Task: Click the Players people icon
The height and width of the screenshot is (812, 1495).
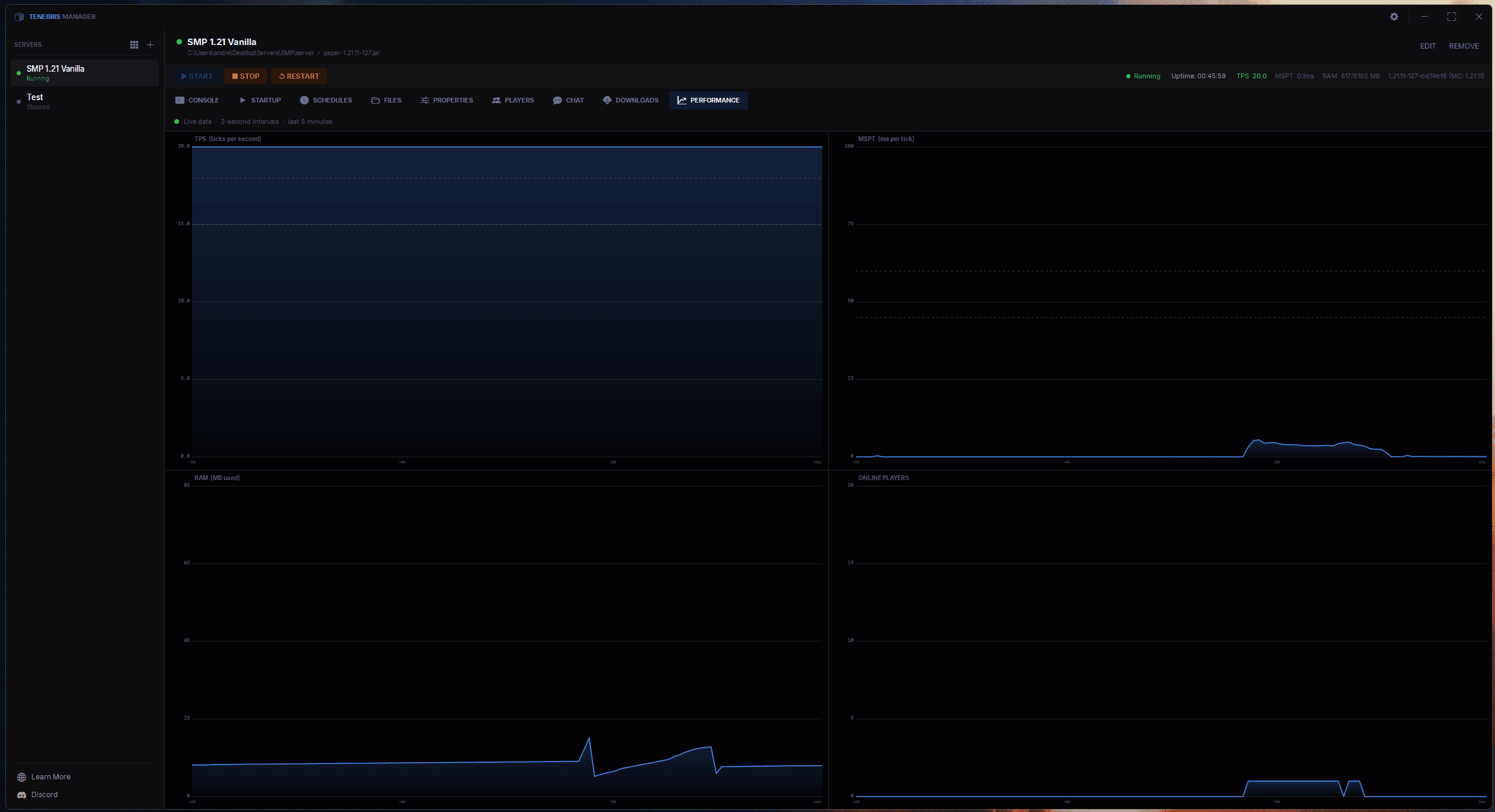Action: pos(496,100)
